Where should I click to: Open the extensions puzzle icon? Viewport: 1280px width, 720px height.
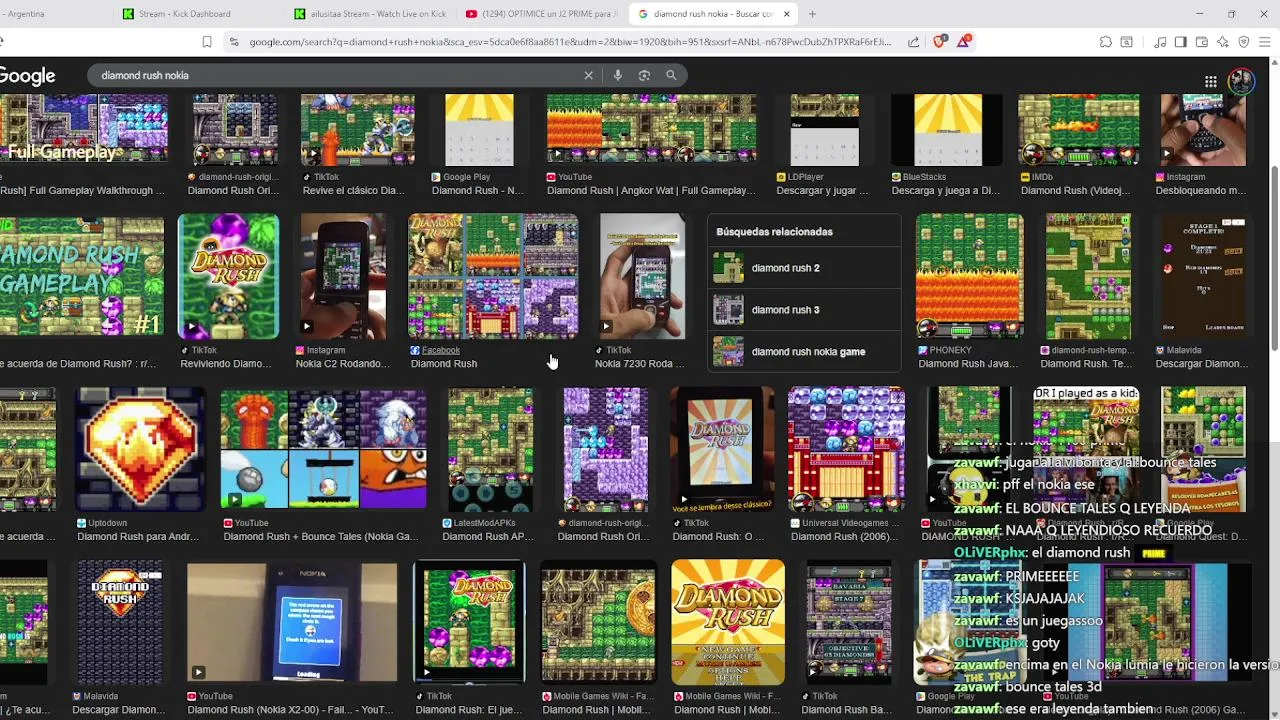point(1105,42)
